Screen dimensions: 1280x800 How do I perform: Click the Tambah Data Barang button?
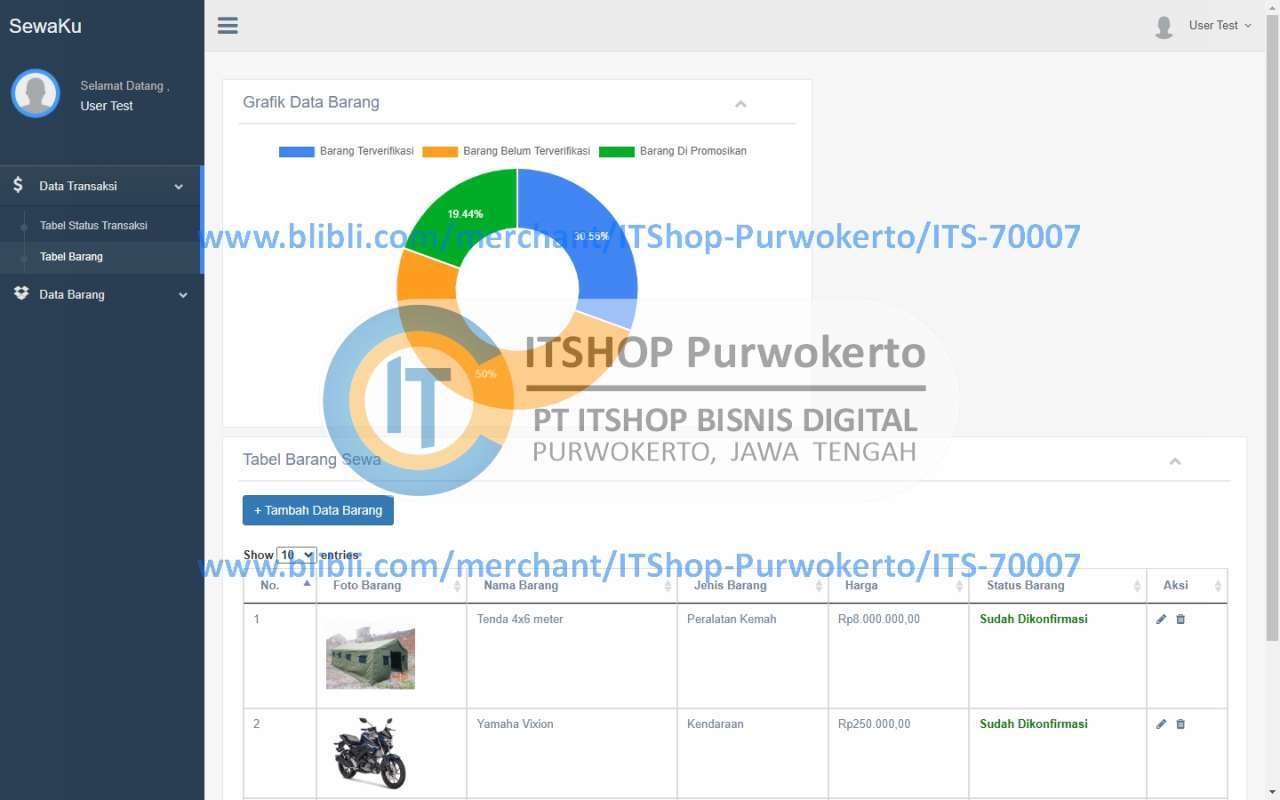[317, 510]
